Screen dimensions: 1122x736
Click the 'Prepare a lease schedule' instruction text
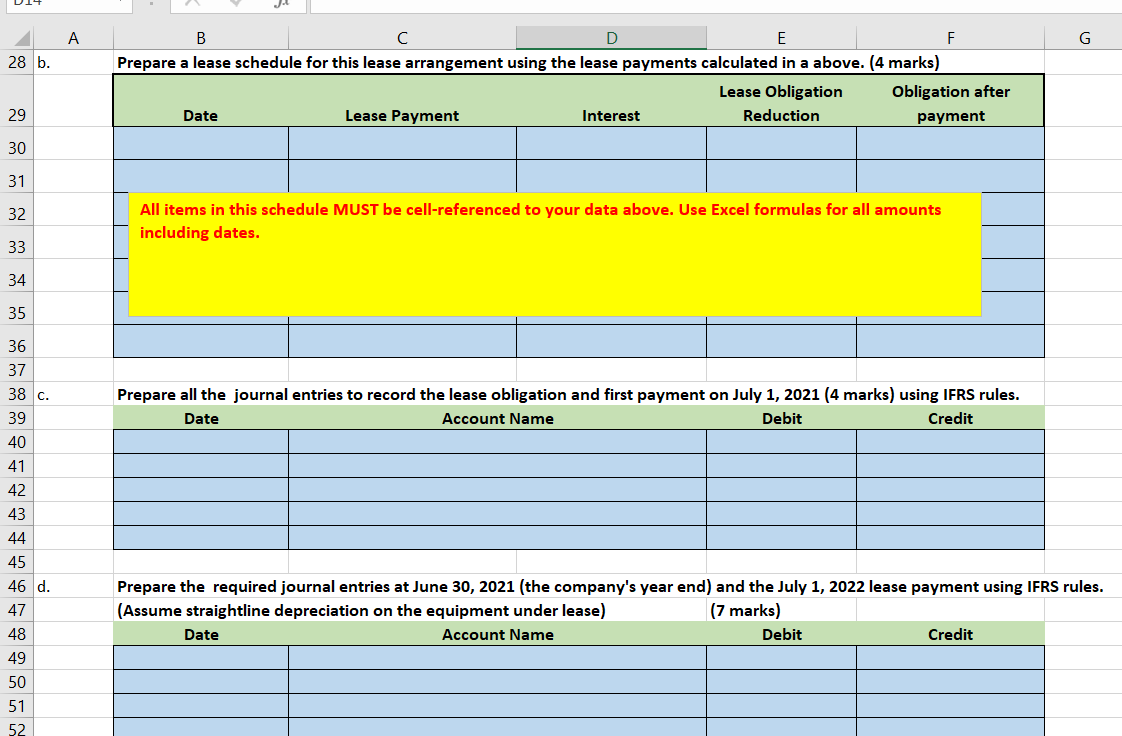coord(528,62)
